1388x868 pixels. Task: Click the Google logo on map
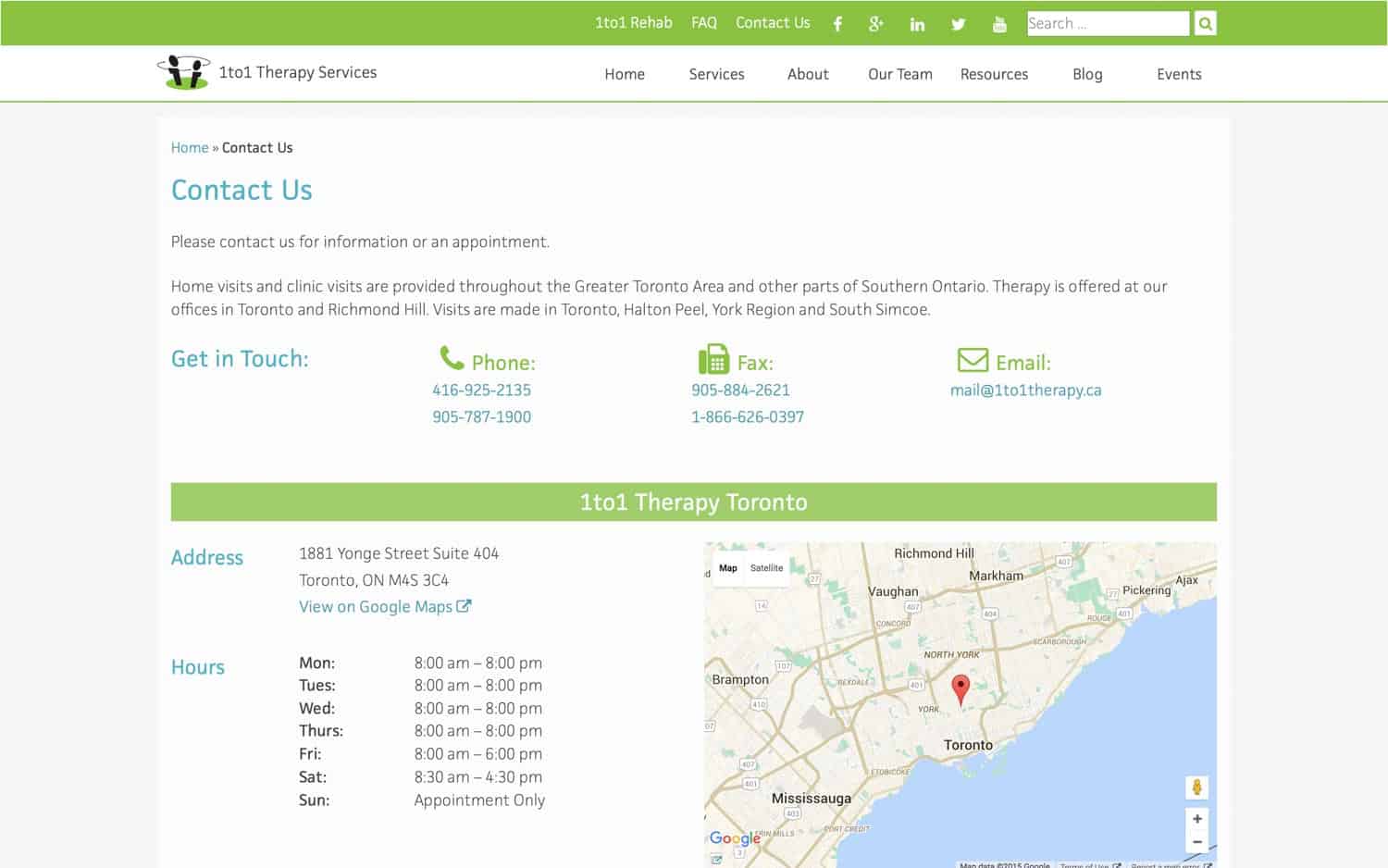[735, 838]
